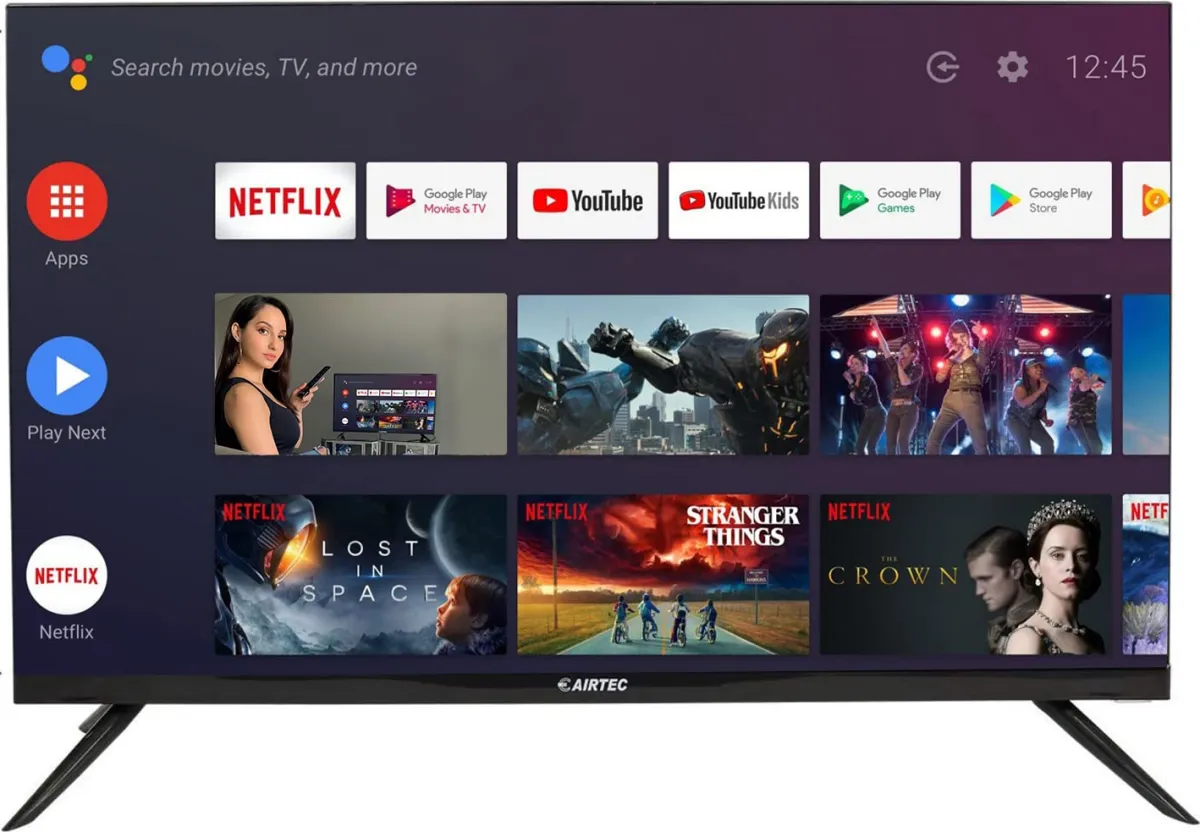This screenshot has width=1200, height=832.
Task: Open Google Play Movies & TV app
Action: pyautogui.click(x=436, y=201)
